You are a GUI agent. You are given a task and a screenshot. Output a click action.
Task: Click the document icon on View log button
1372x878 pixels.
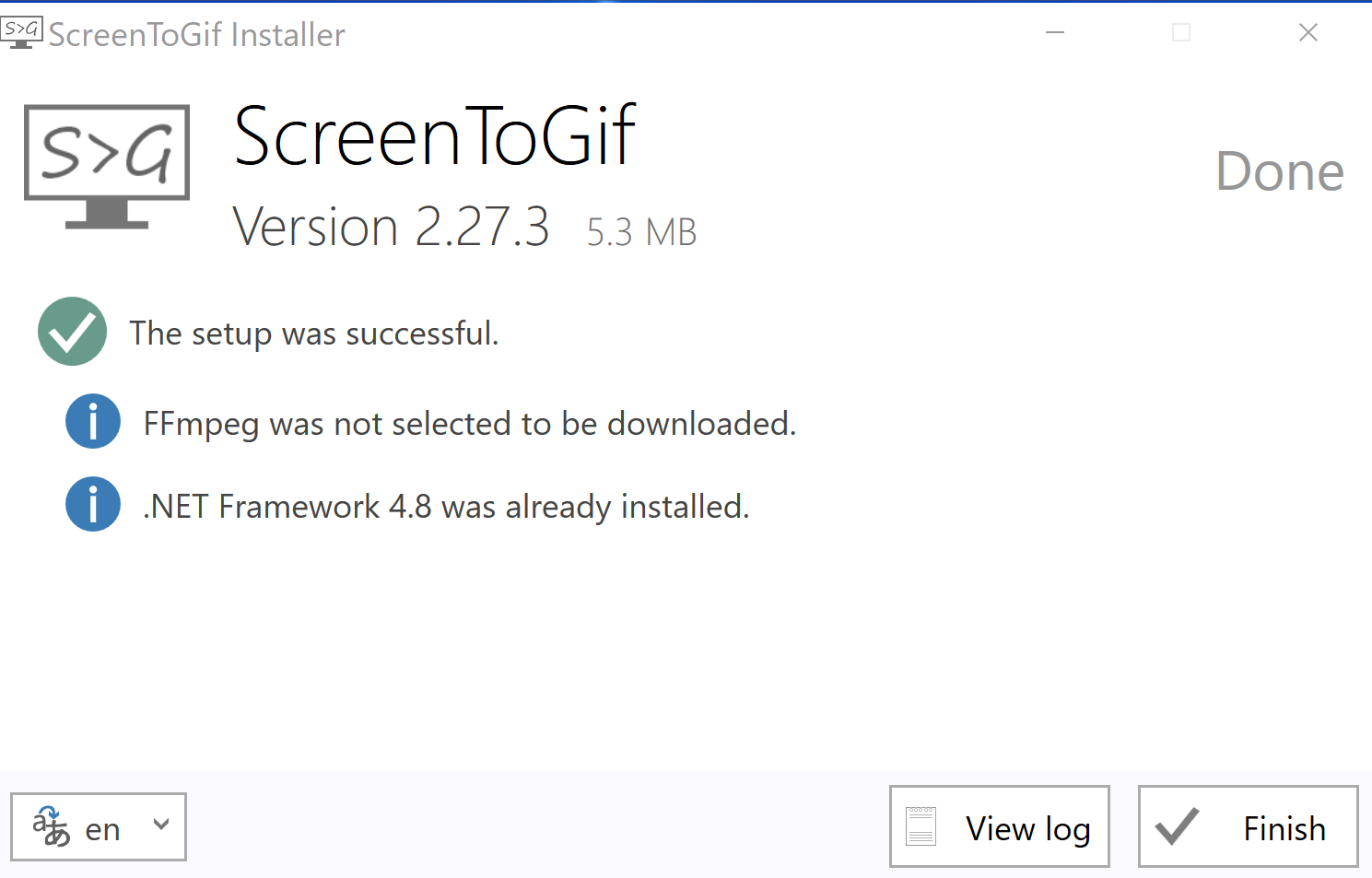pyautogui.click(x=921, y=826)
